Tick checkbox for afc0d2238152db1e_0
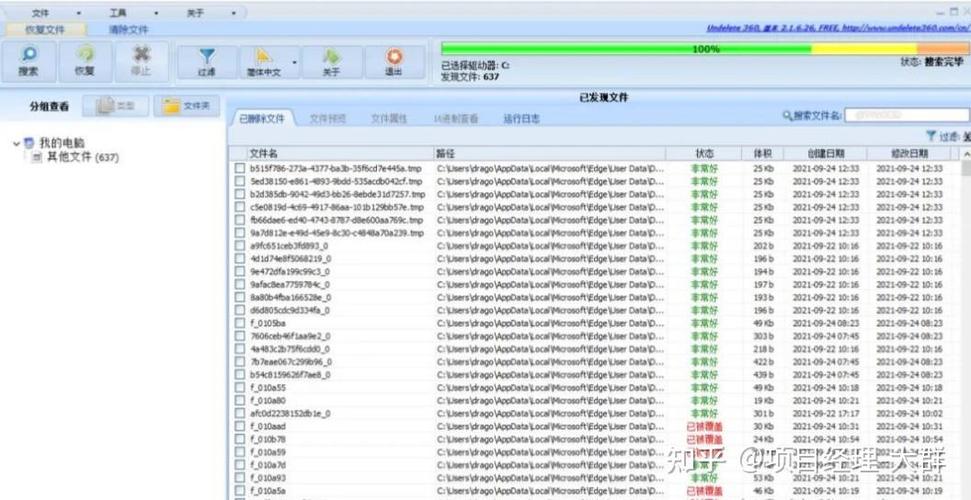The width and height of the screenshot is (971, 500). [240, 414]
